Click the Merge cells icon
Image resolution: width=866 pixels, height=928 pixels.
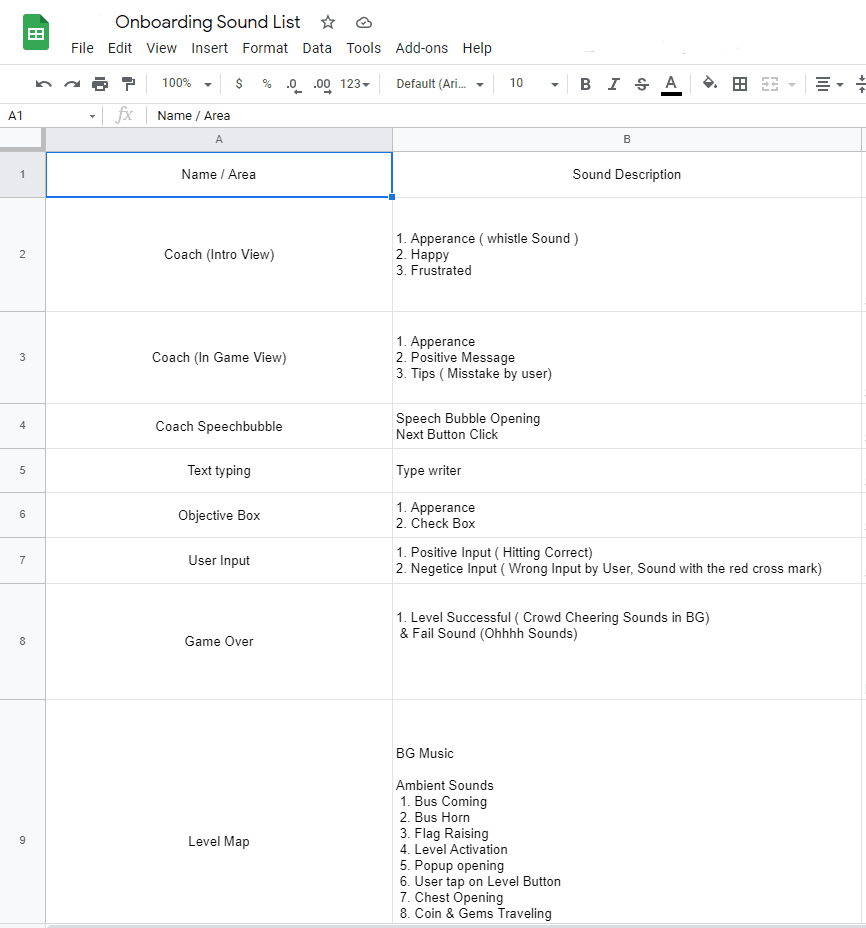770,84
